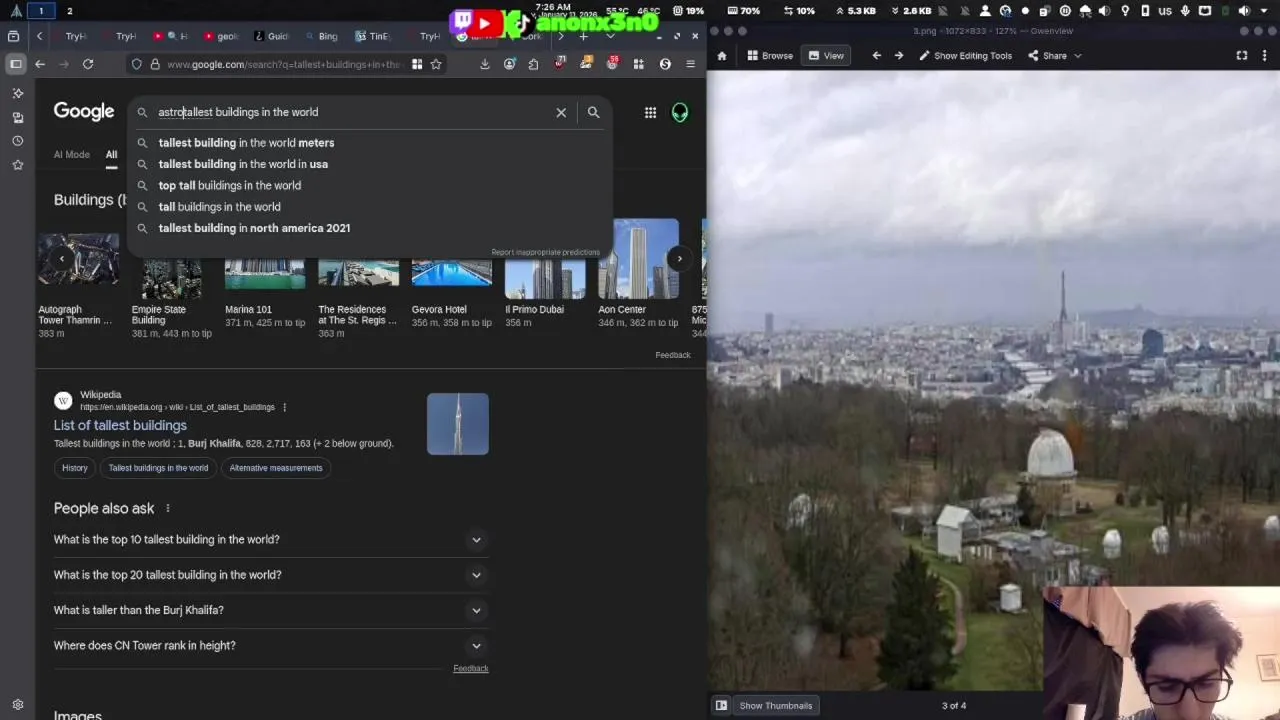
Task: Expand CN Tower rank question
Action: click(x=271, y=646)
